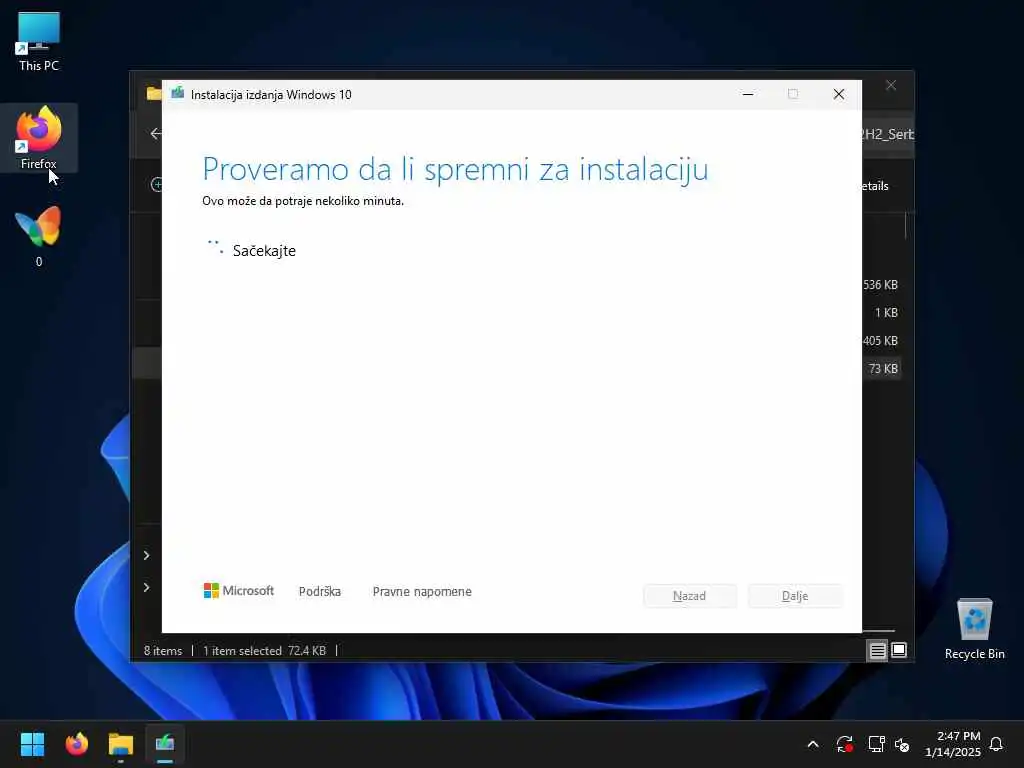Close the File Explorer window
1024x768 pixels.
tap(891, 86)
